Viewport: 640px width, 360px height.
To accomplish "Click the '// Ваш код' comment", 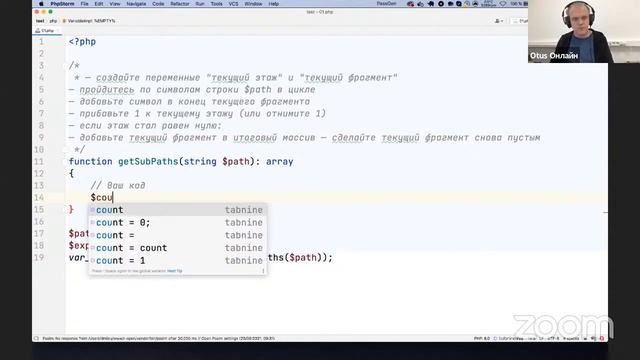I will click(x=118, y=186).
